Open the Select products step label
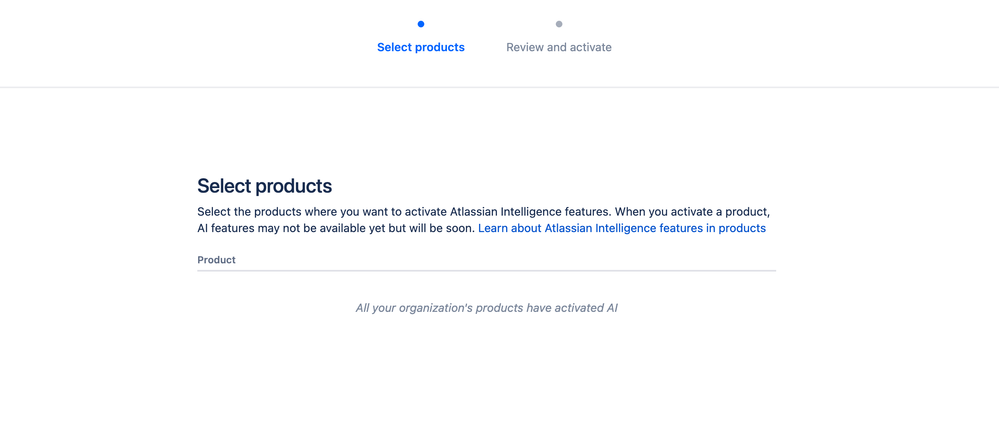 pyautogui.click(x=420, y=47)
